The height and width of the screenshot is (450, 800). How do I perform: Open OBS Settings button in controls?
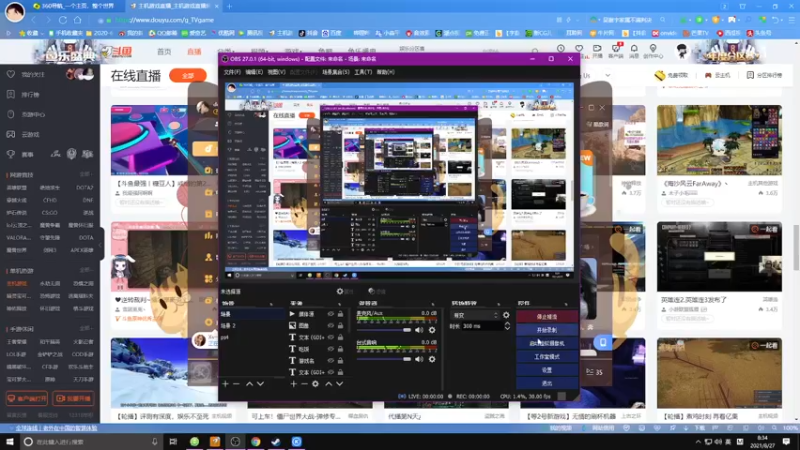547,369
